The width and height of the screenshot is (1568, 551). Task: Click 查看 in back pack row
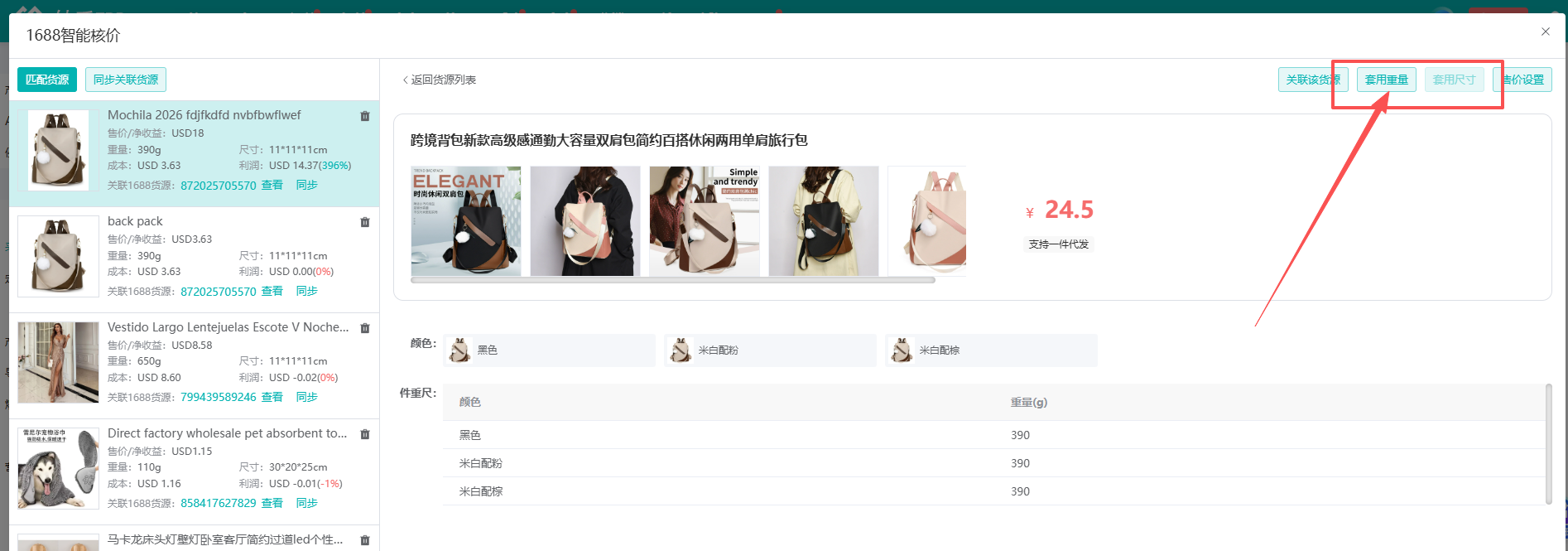click(x=272, y=291)
